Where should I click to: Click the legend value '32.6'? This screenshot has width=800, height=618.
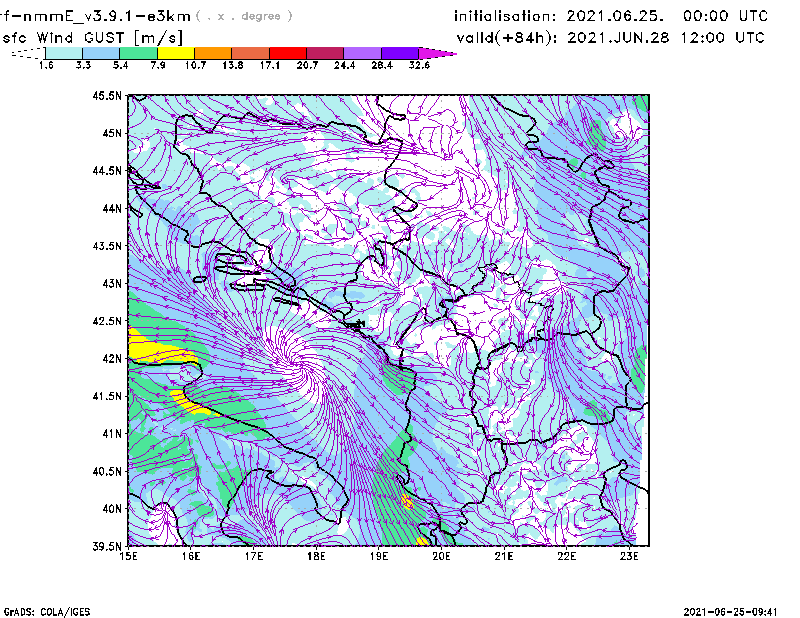click(x=419, y=65)
